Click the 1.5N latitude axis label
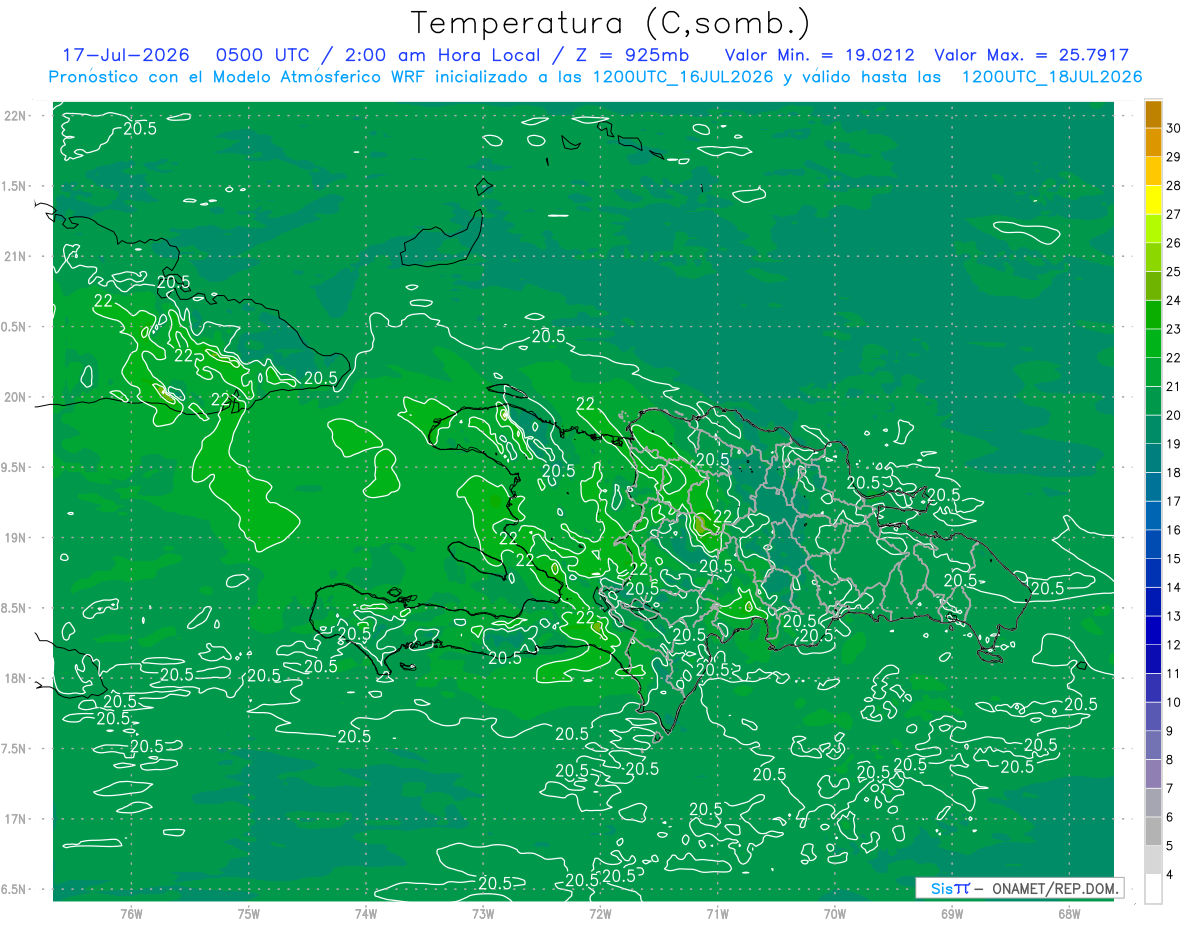Image resolution: width=1200 pixels, height=927 pixels. [14, 186]
